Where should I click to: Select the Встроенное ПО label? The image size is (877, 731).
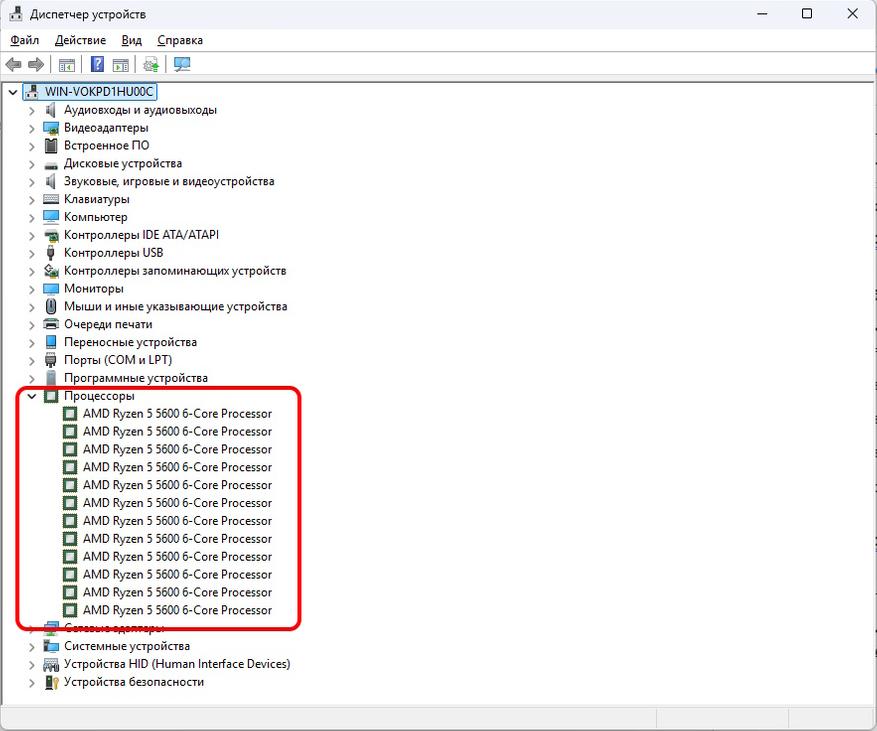[x=106, y=145]
